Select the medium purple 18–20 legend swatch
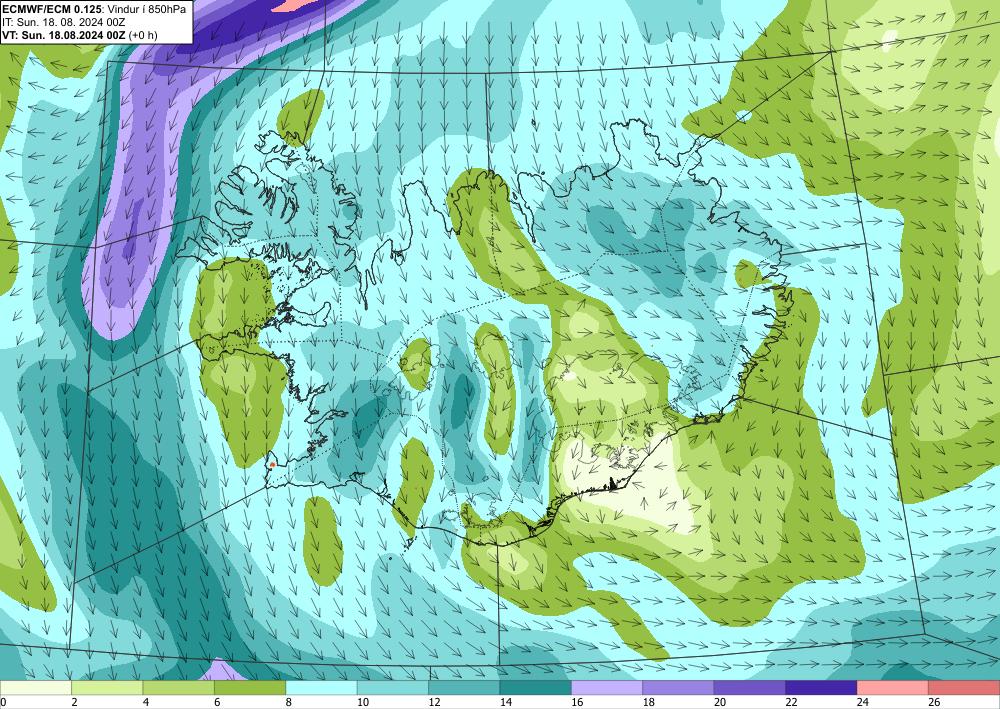The width and height of the screenshot is (1000, 709). click(679, 688)
